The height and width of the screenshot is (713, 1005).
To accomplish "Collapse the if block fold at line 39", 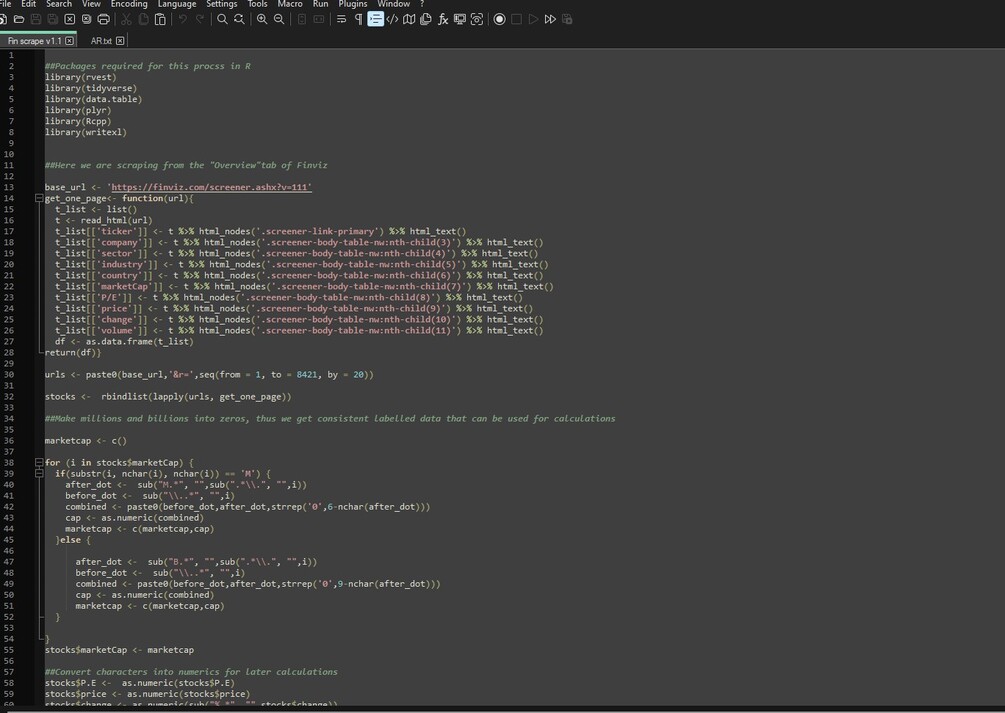I will (39, 473).
